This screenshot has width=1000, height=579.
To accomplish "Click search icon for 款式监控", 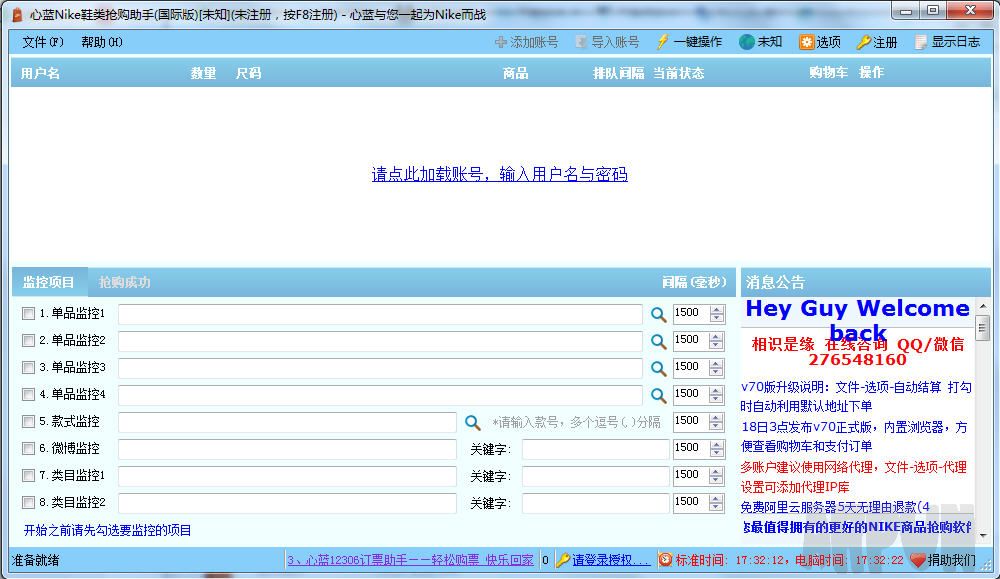I will 472,422.
